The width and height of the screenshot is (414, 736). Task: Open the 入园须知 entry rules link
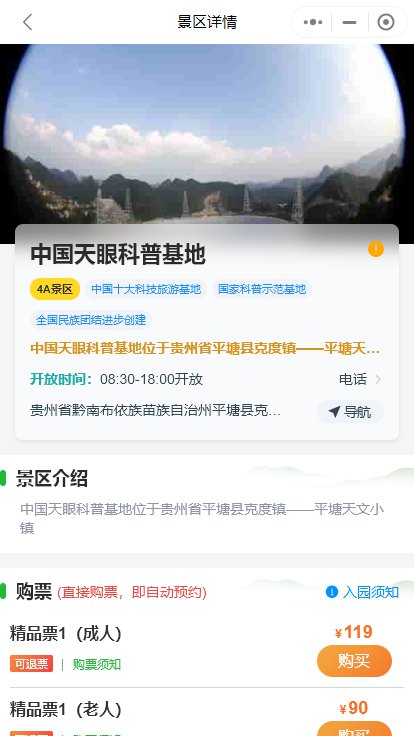click(x=371, y=592)
